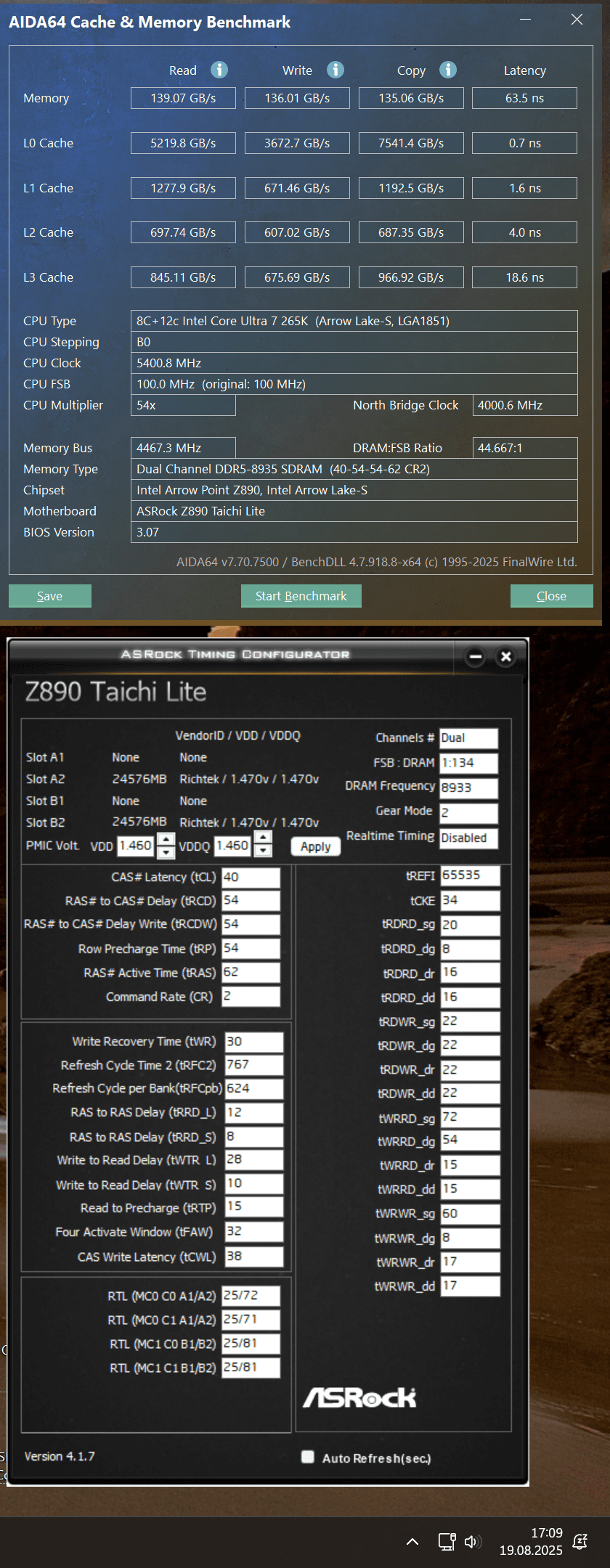Click the CAS# Latency (tCL) field
This screenshot has width=610, height=1568.
pyautogui.click(x=251, y=877)
